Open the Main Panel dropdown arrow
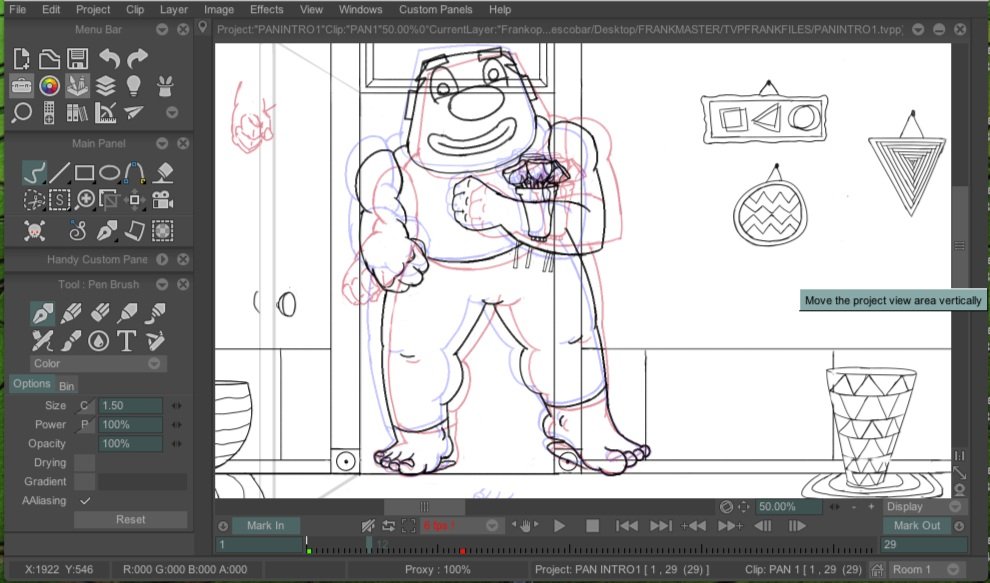 [x=162, y=143]
